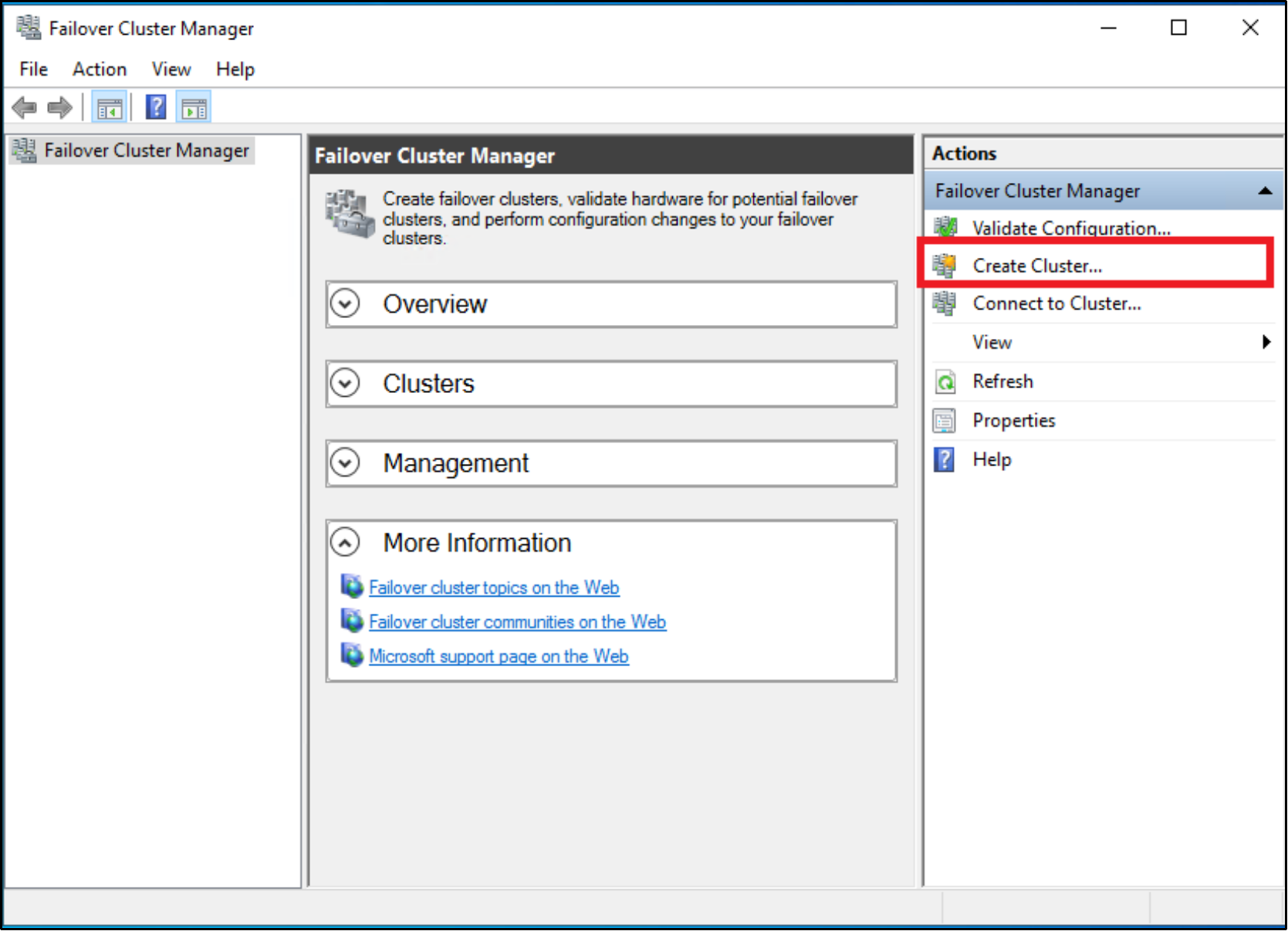The height and width of the screenshot is (931, 1288).
Task: Click the Connect to Cluster icon
Action: tap(945, 303)
